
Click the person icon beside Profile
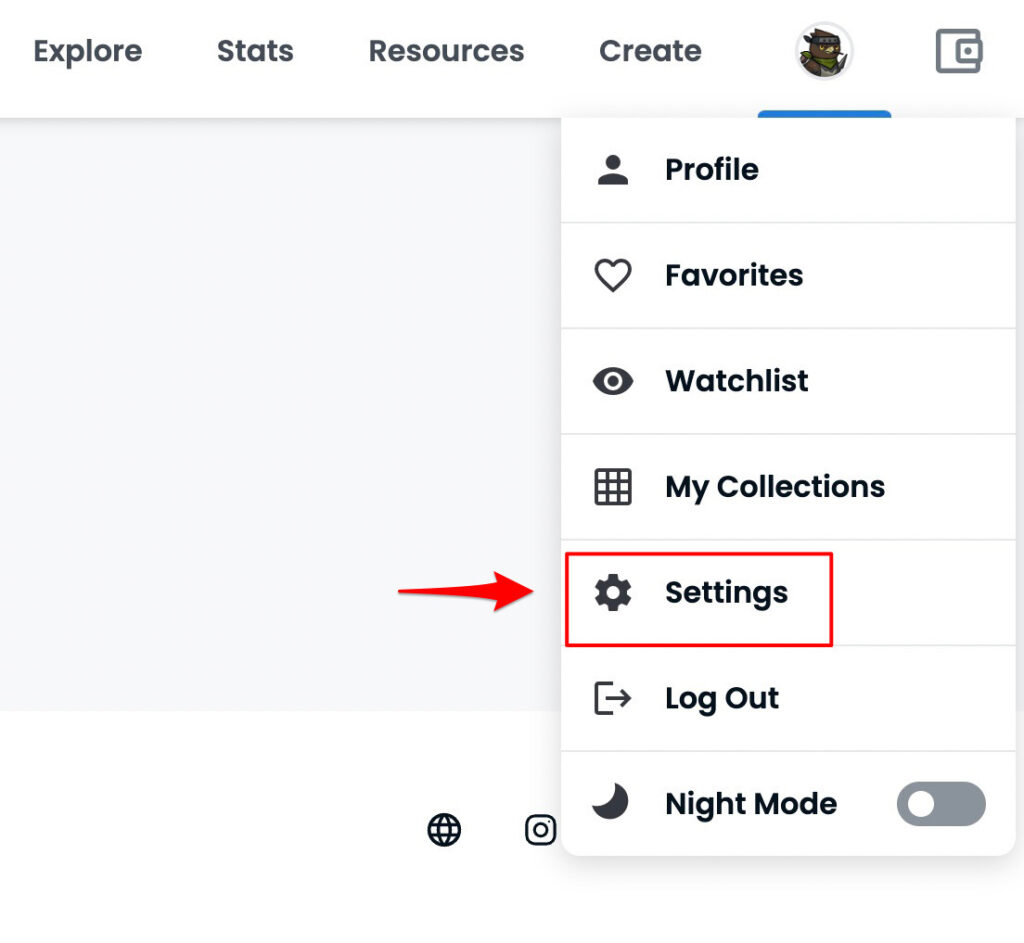(613, 170)
